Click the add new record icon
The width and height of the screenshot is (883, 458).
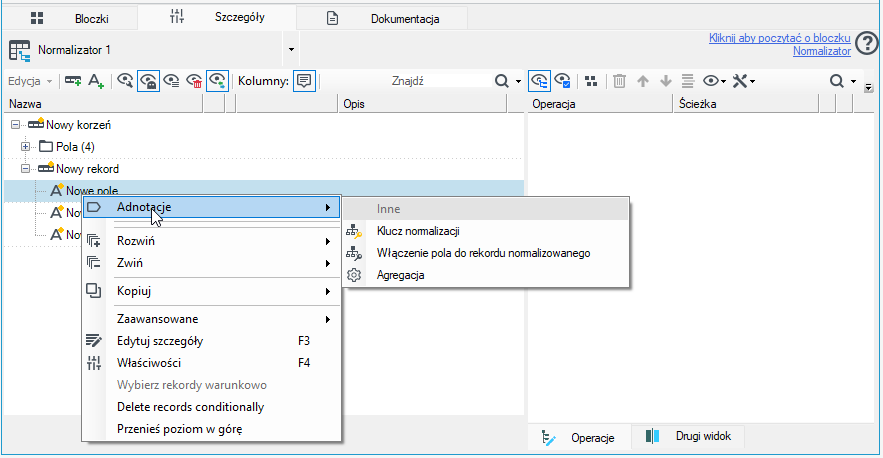[73, 81]
